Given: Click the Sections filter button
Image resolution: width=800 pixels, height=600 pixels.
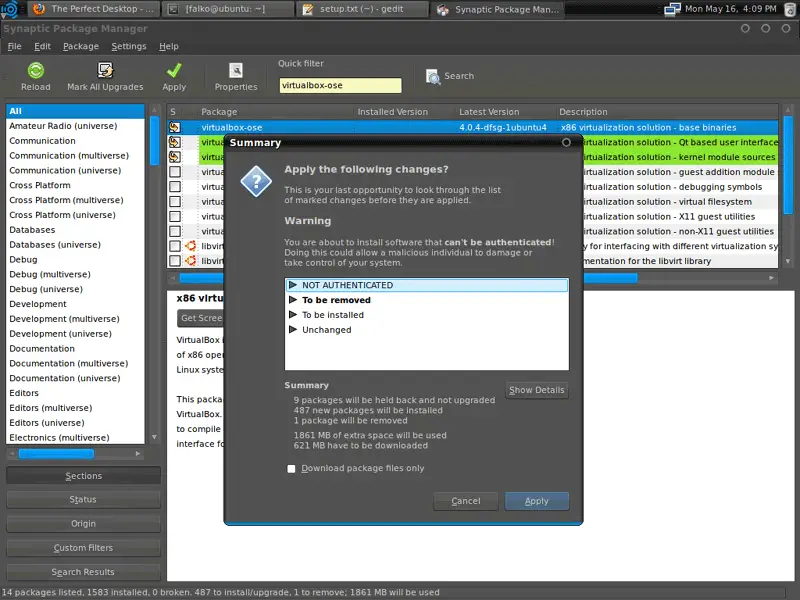Looking at the screenshot, I should (x=83, y=476).
